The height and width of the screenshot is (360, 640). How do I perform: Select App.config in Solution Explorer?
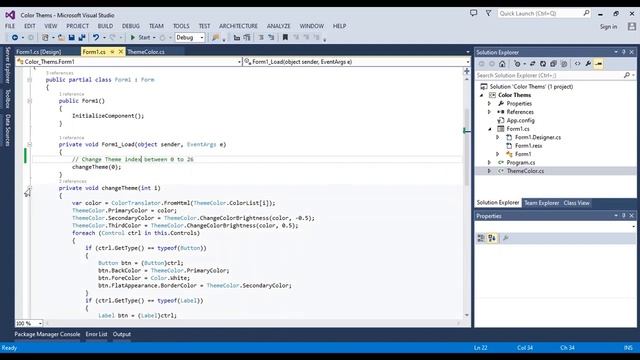pyautogui.click(x=520, y=120)
